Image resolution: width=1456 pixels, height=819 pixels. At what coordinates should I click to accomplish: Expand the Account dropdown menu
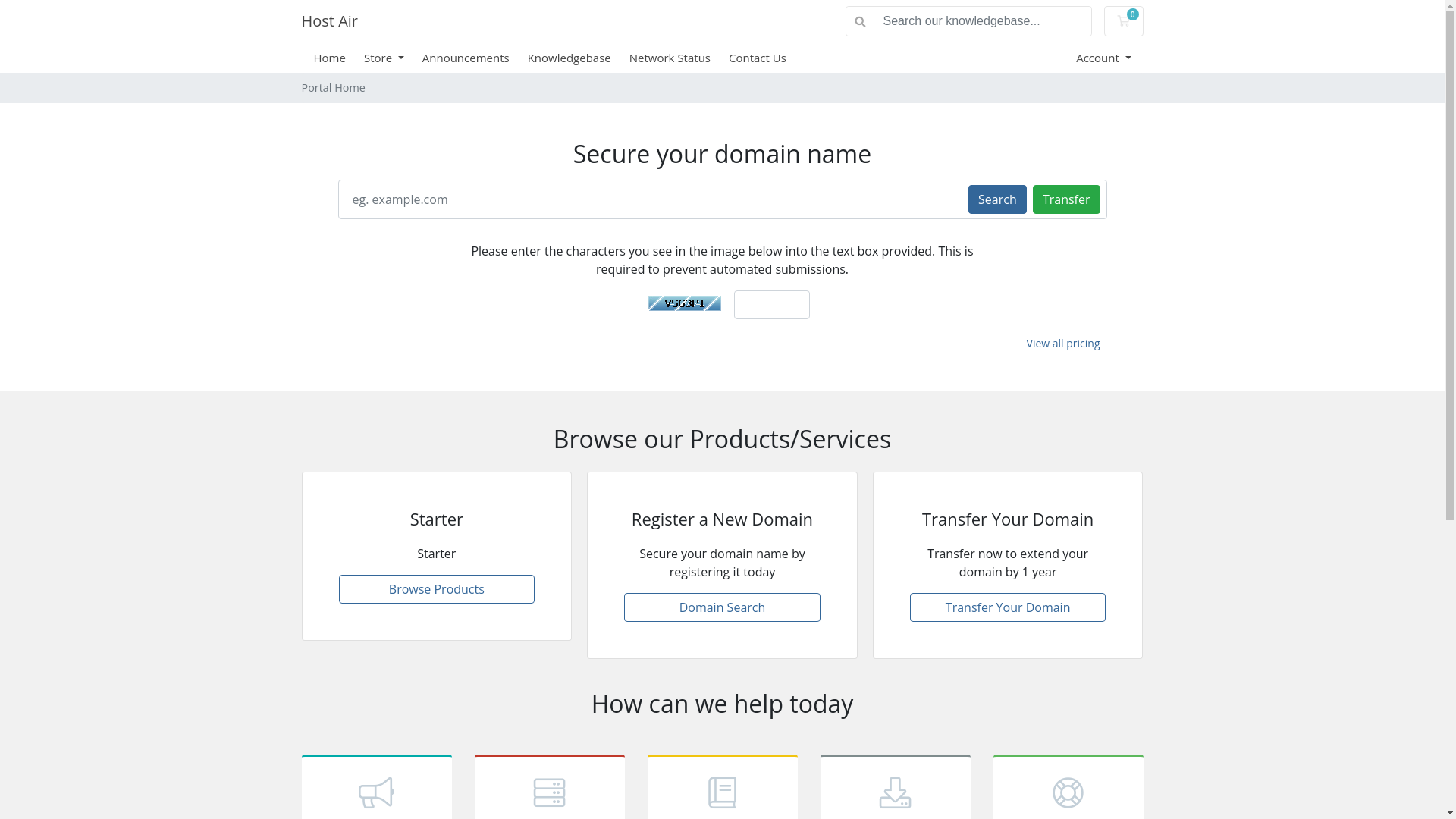coord(1103,58)
